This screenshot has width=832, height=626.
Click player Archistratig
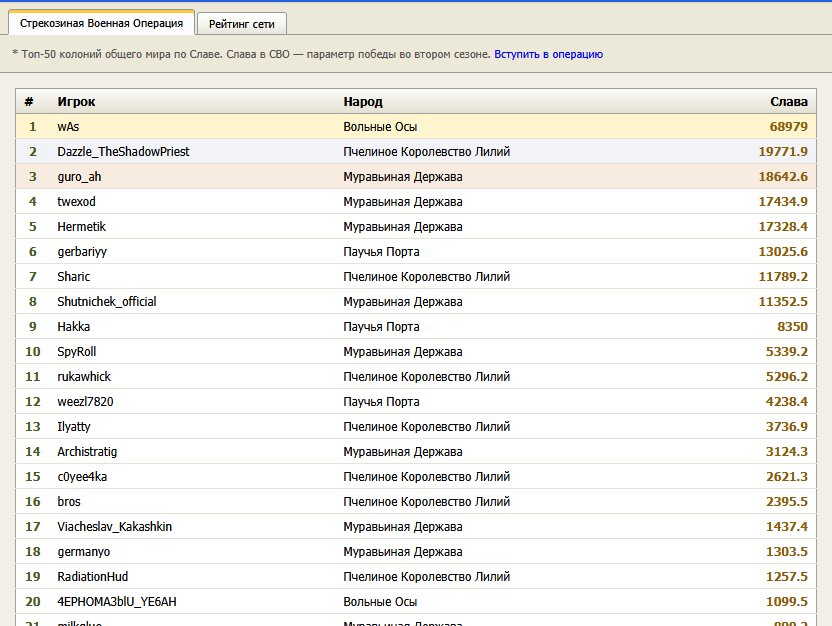87,451
